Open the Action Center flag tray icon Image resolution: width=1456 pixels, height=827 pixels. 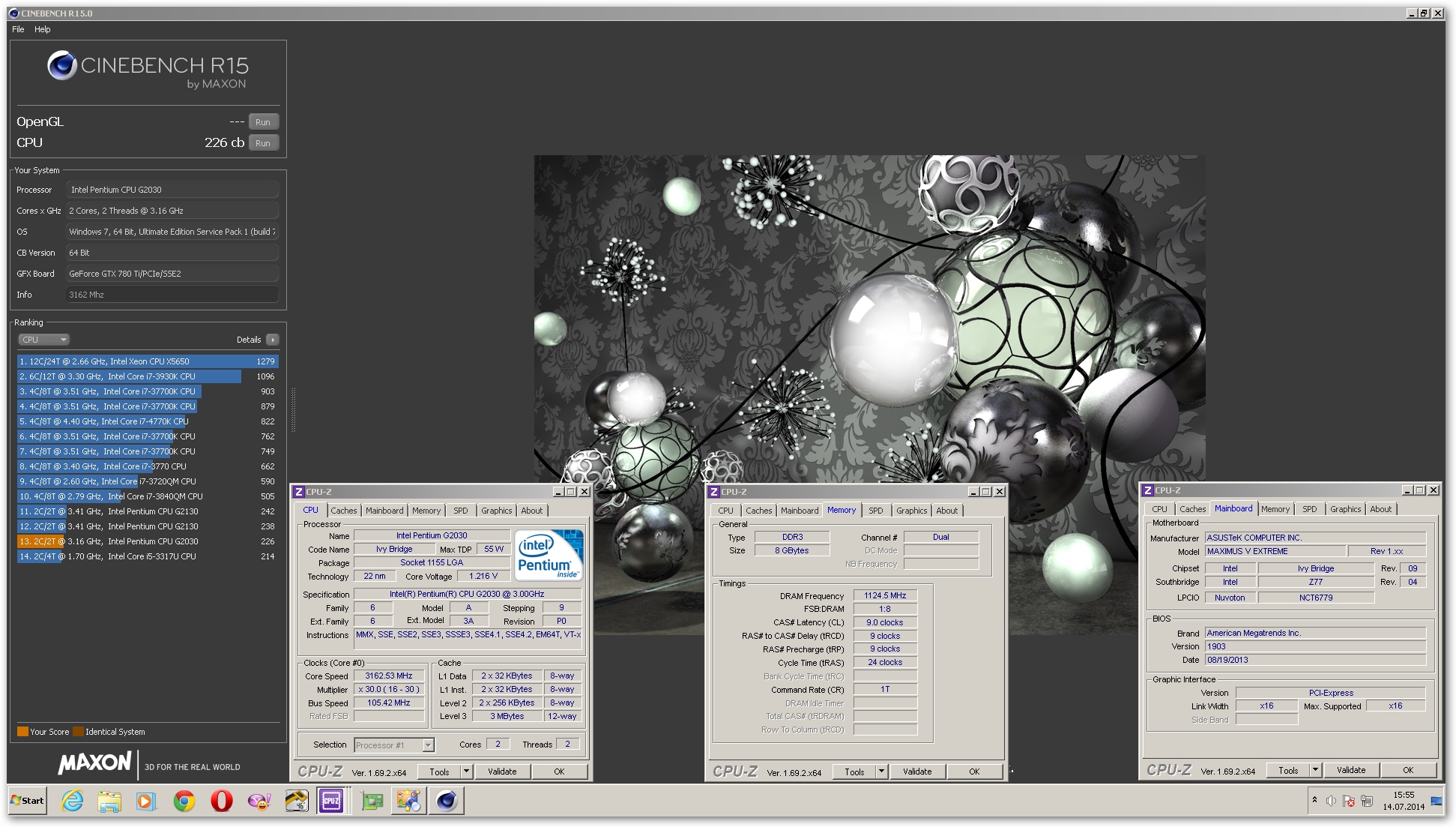(x=1349, y=801)
